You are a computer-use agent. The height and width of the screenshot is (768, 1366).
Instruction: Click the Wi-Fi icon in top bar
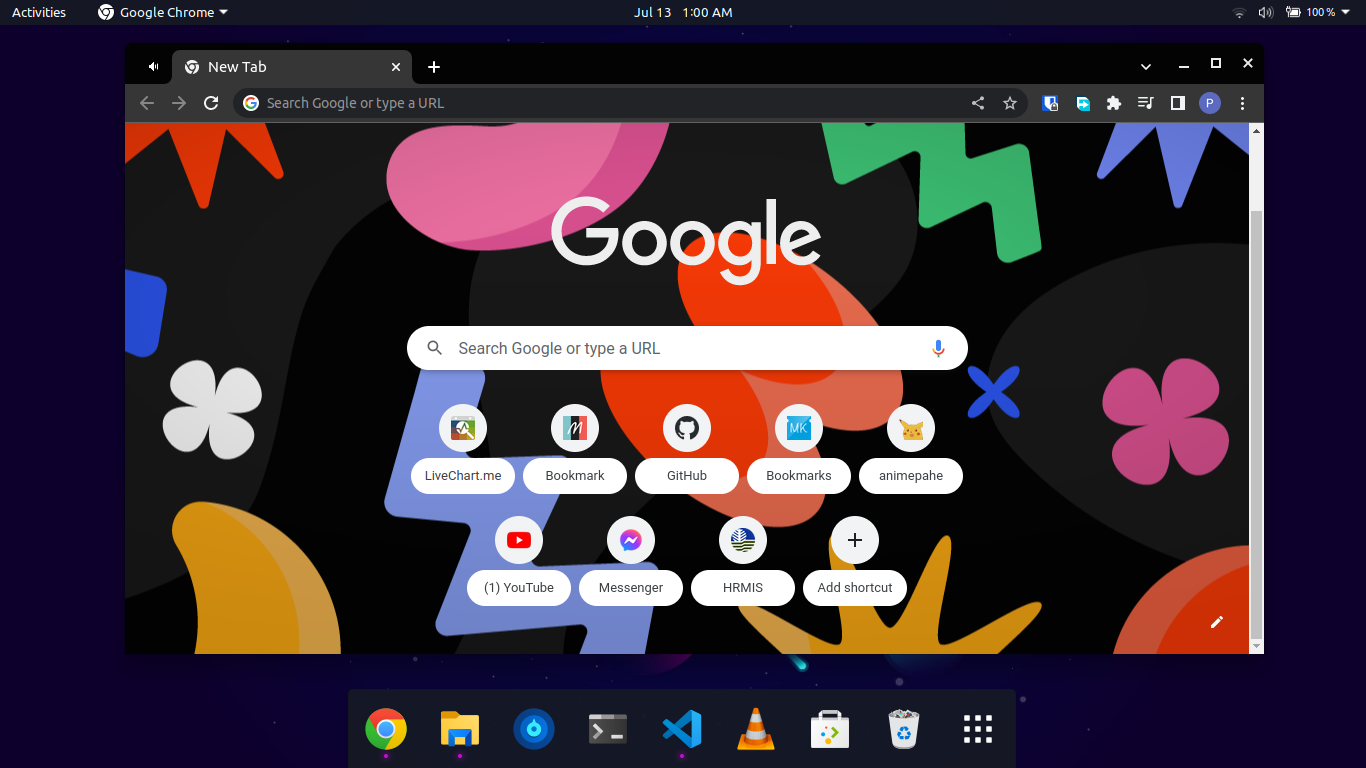[1239, 12]
